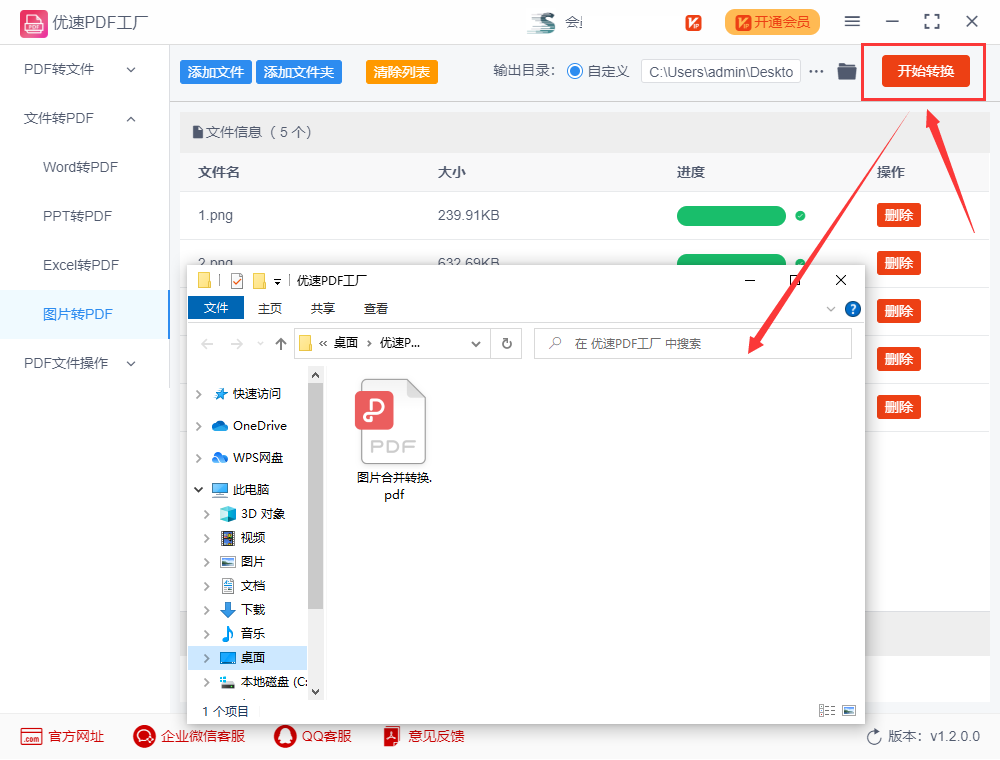Click the Explorer help question mark icon

[x=853, y=309]
